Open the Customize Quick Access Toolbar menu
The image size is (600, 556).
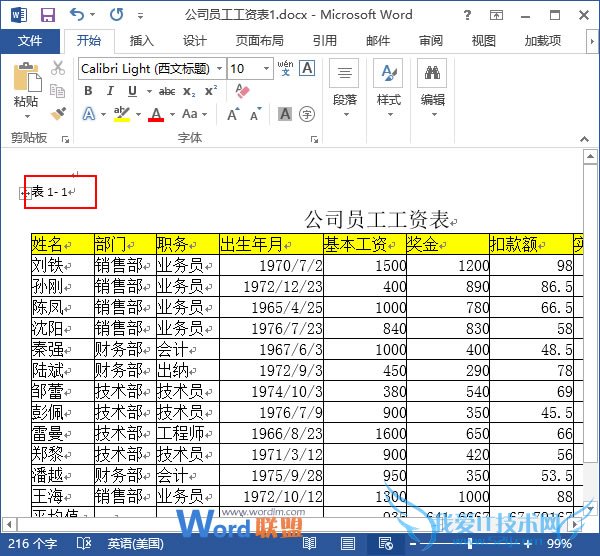tap(140, 16)
